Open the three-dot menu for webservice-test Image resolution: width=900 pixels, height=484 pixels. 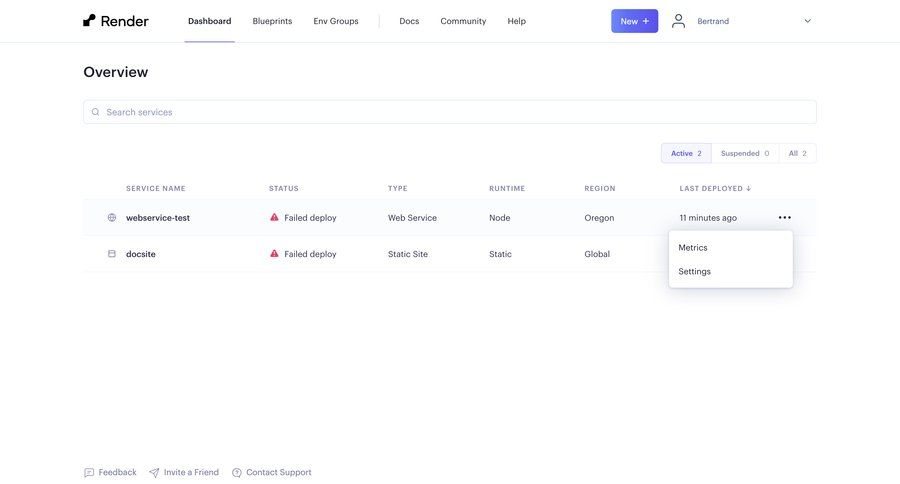coord(785,218)
